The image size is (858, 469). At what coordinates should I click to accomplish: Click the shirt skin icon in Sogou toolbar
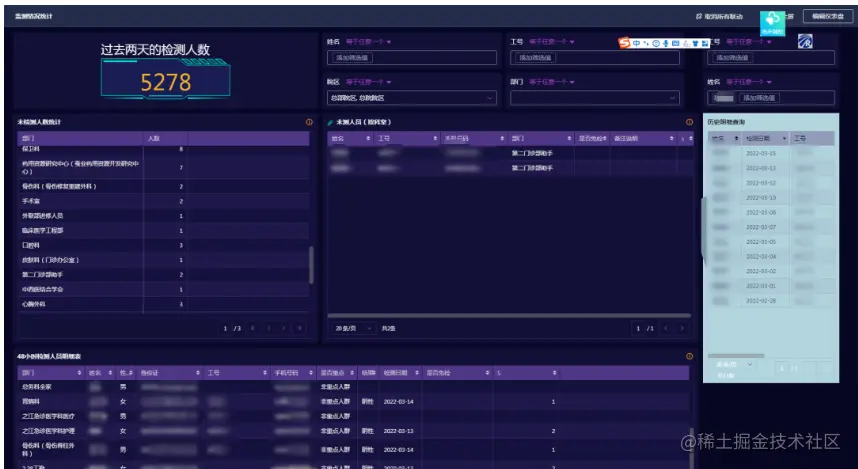696,43
